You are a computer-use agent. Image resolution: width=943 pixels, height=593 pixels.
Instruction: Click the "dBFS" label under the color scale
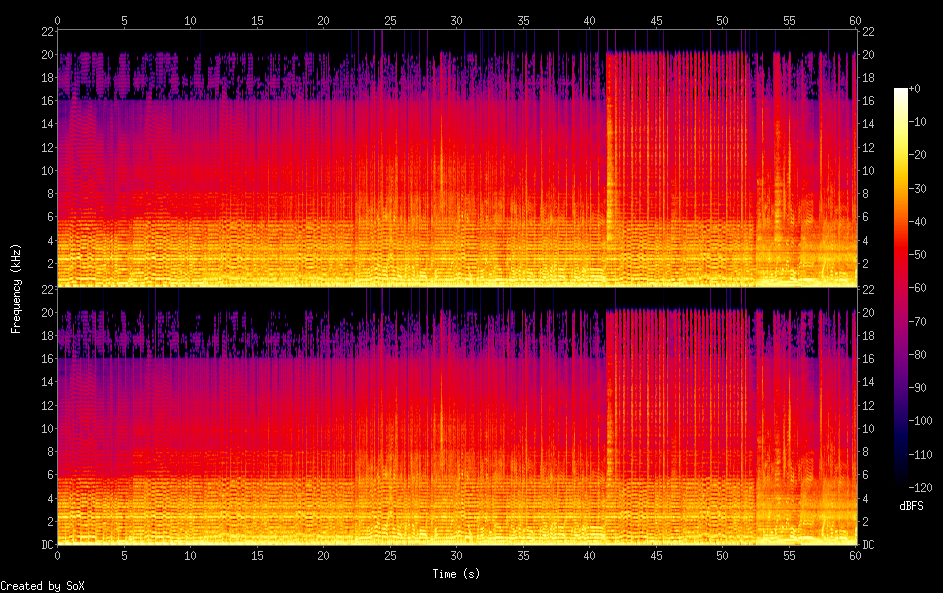911,506
